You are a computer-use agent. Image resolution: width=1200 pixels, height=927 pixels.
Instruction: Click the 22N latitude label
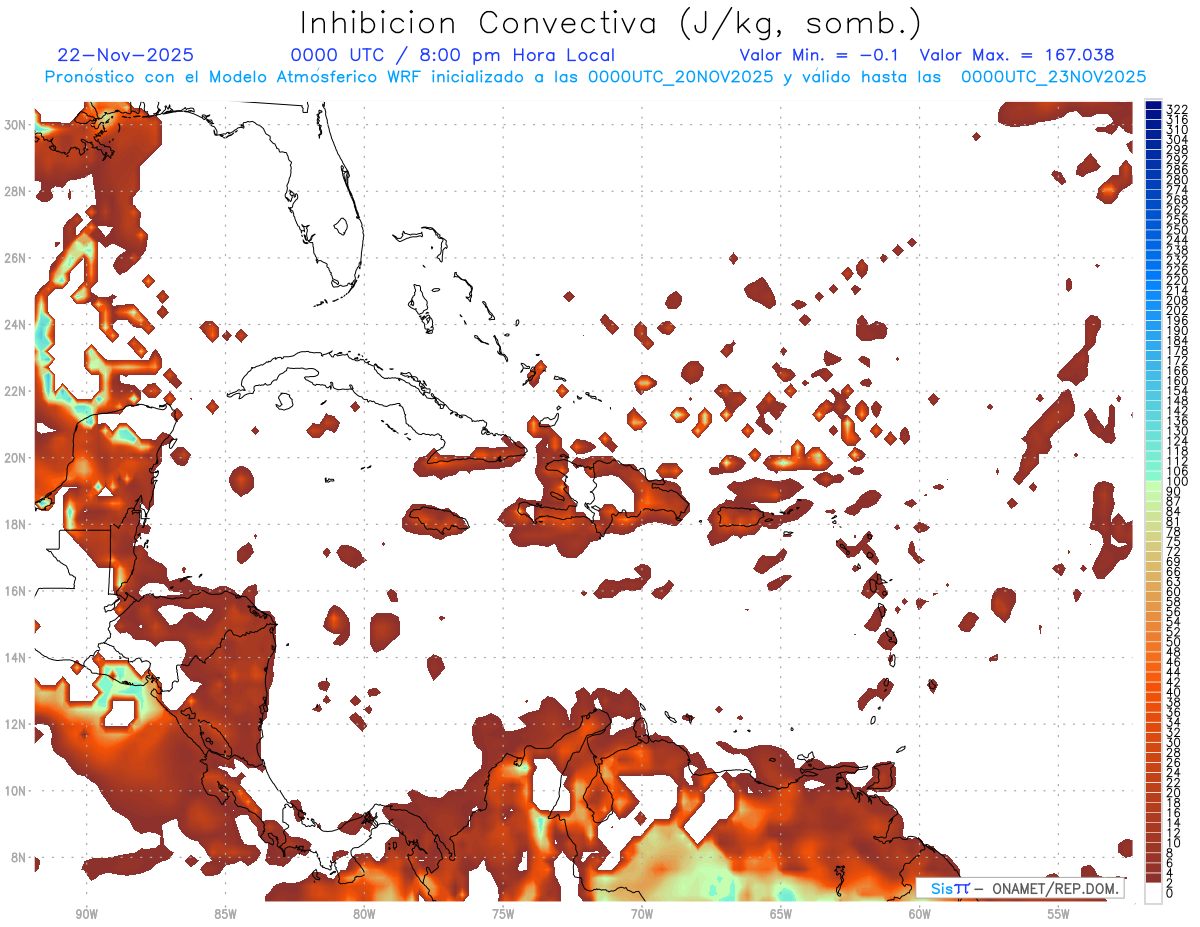(x=17, y=391)
